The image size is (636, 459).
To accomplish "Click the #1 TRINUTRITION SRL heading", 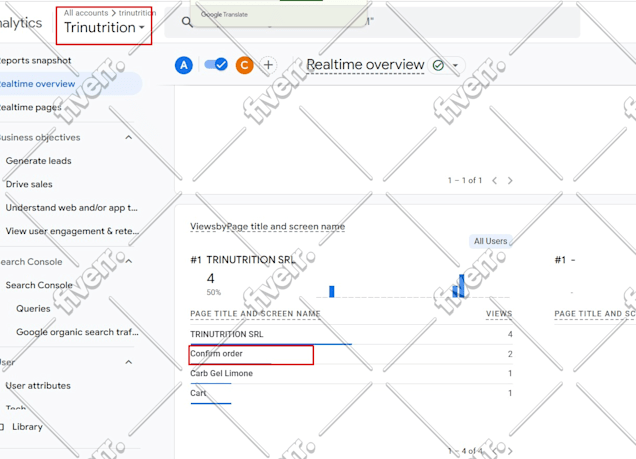I will click(x=243, y=260).
